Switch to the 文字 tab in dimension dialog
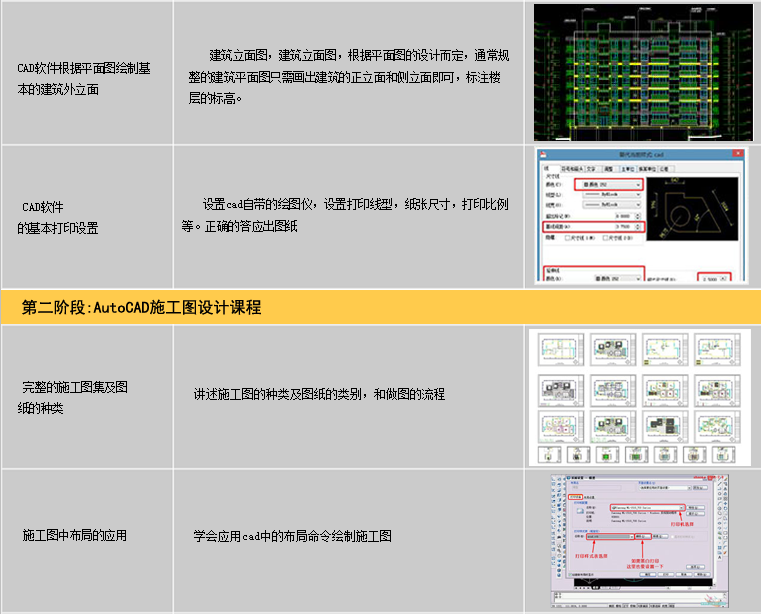This screenshot has height=614, width=761. coord(593,168)
